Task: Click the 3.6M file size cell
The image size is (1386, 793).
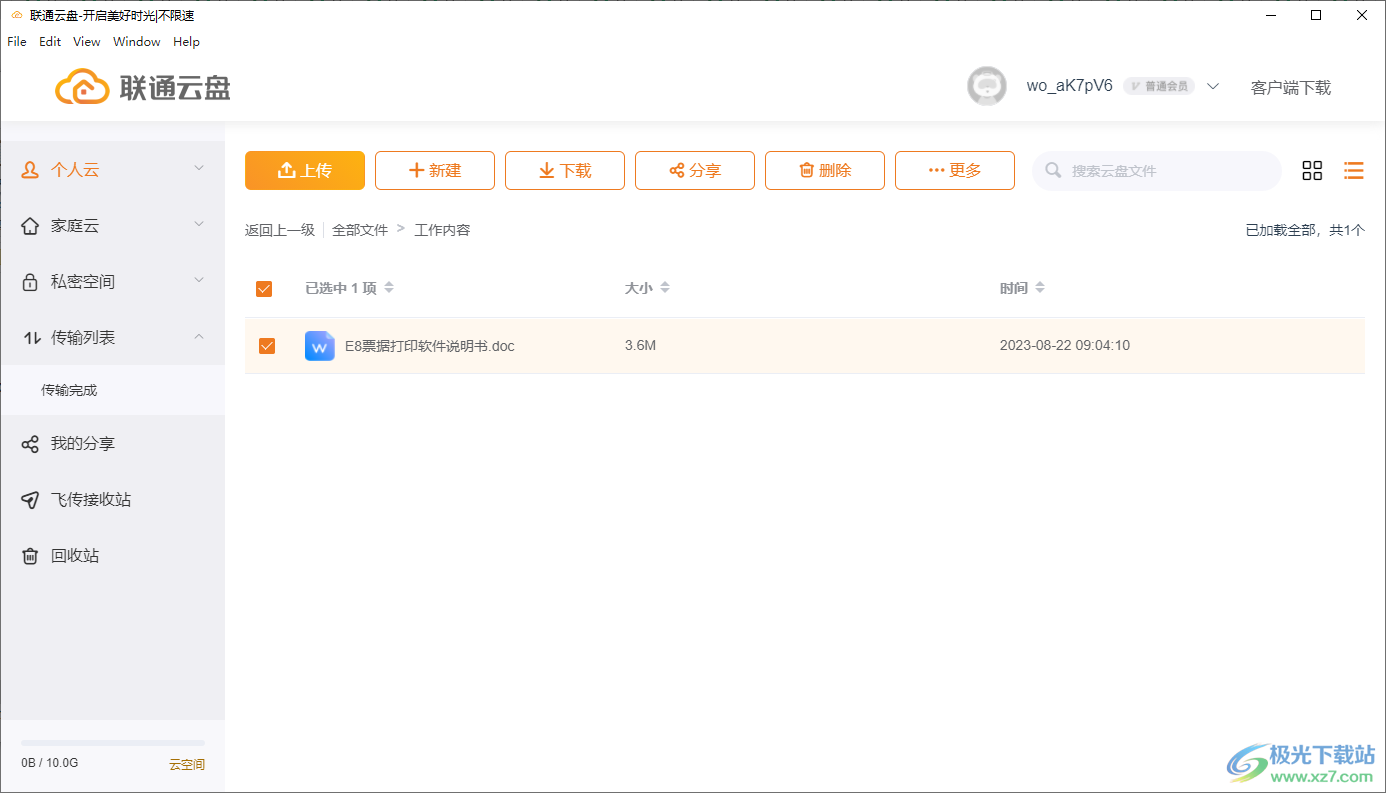Action: pos(640,346)
